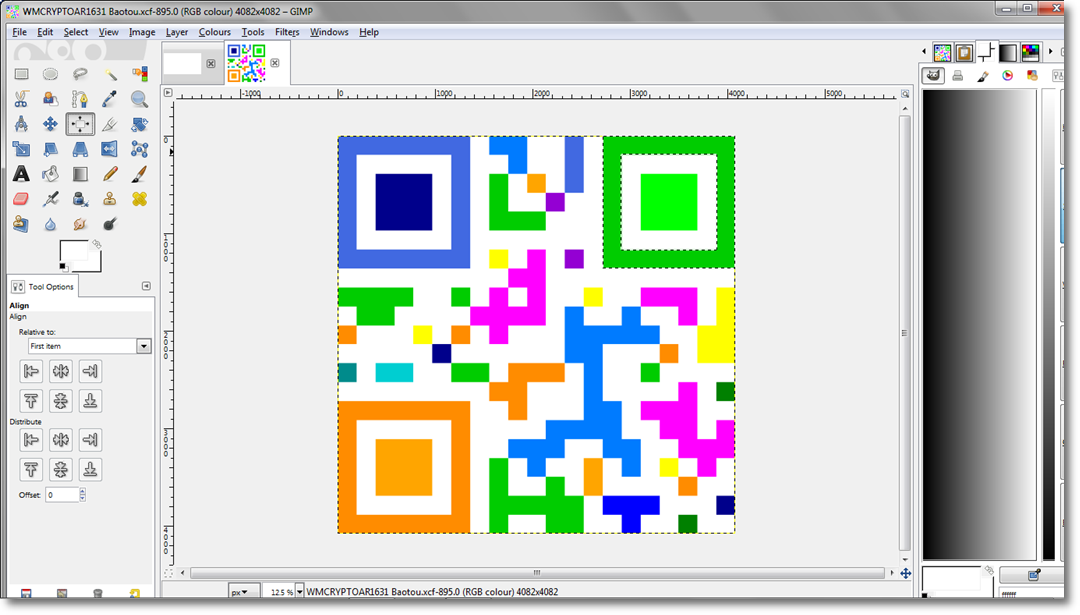Activate the Pencil tool
This screenshot has height=615, width=1080.
(110, 174)
